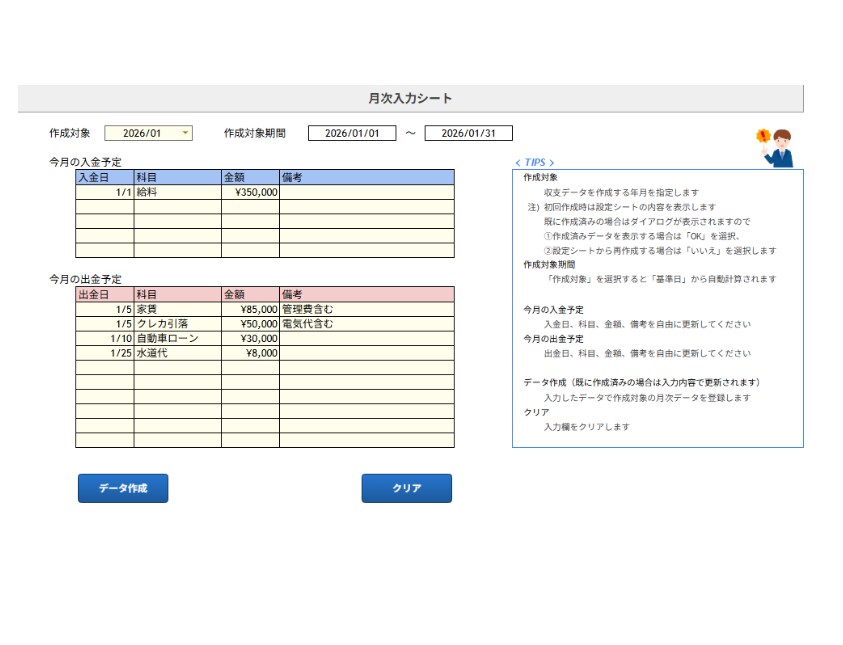Click the 今月の入金予定 table label

pos(85,162)
